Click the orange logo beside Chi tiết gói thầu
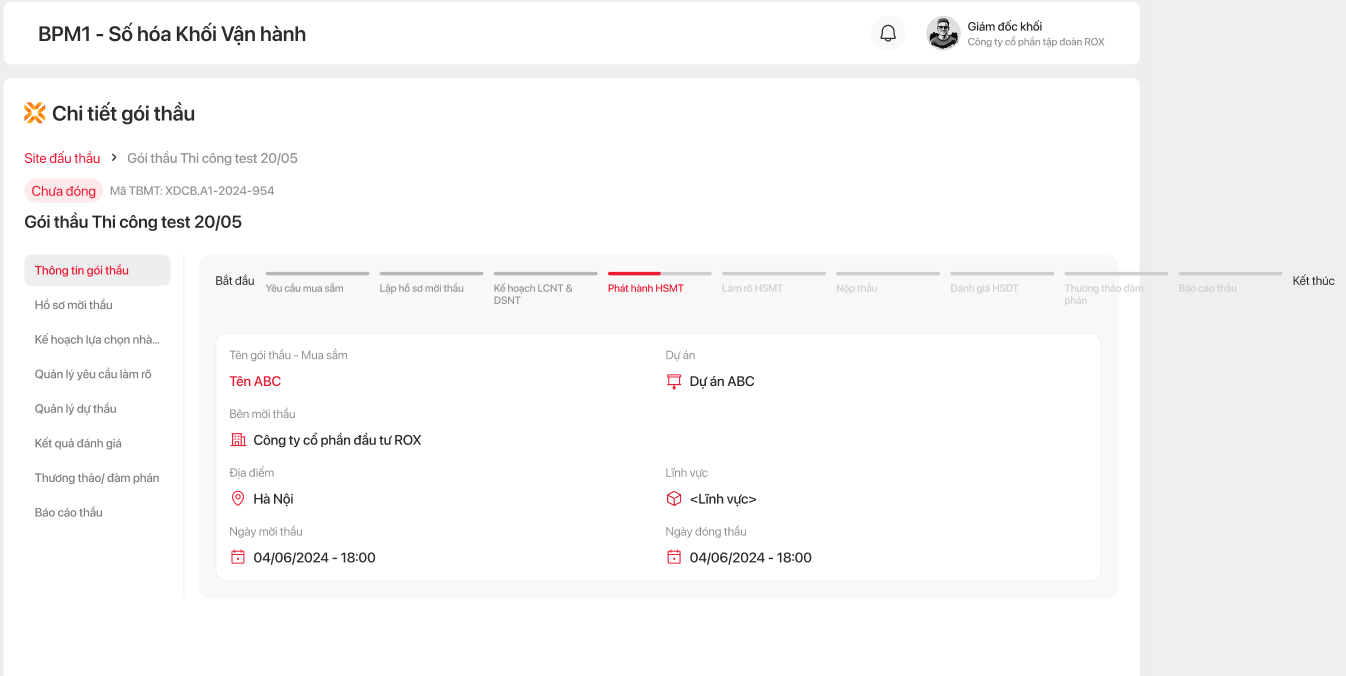The width and height of the screenshot is (1346, 676). 35,113
